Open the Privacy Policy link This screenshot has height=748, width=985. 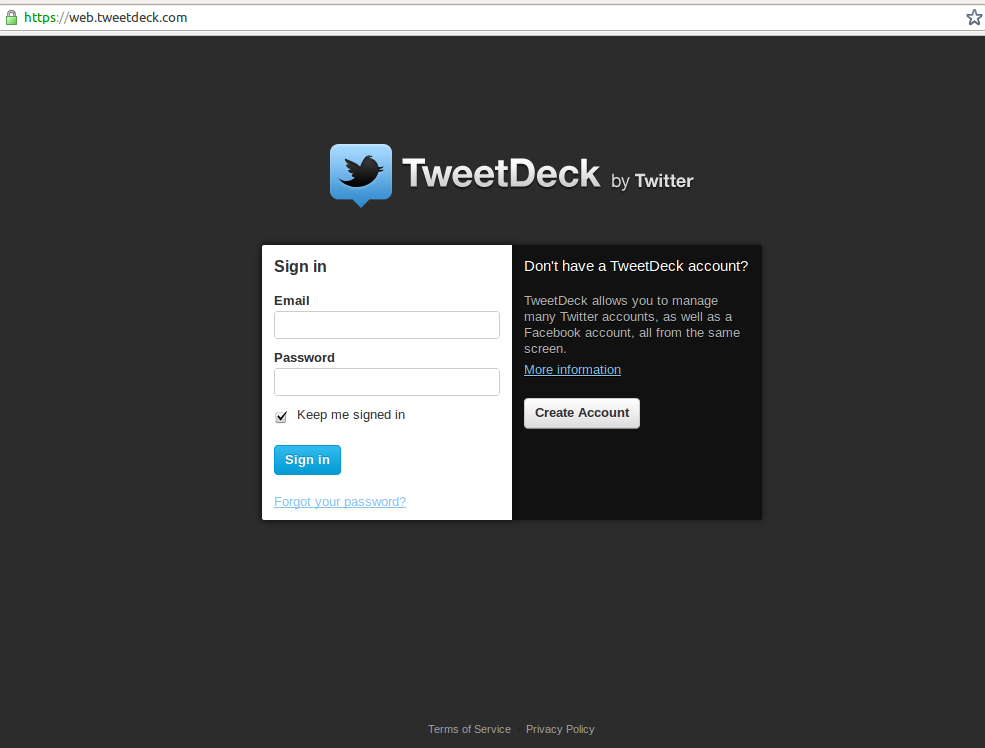pyautogui.click(x=560, y=729)
